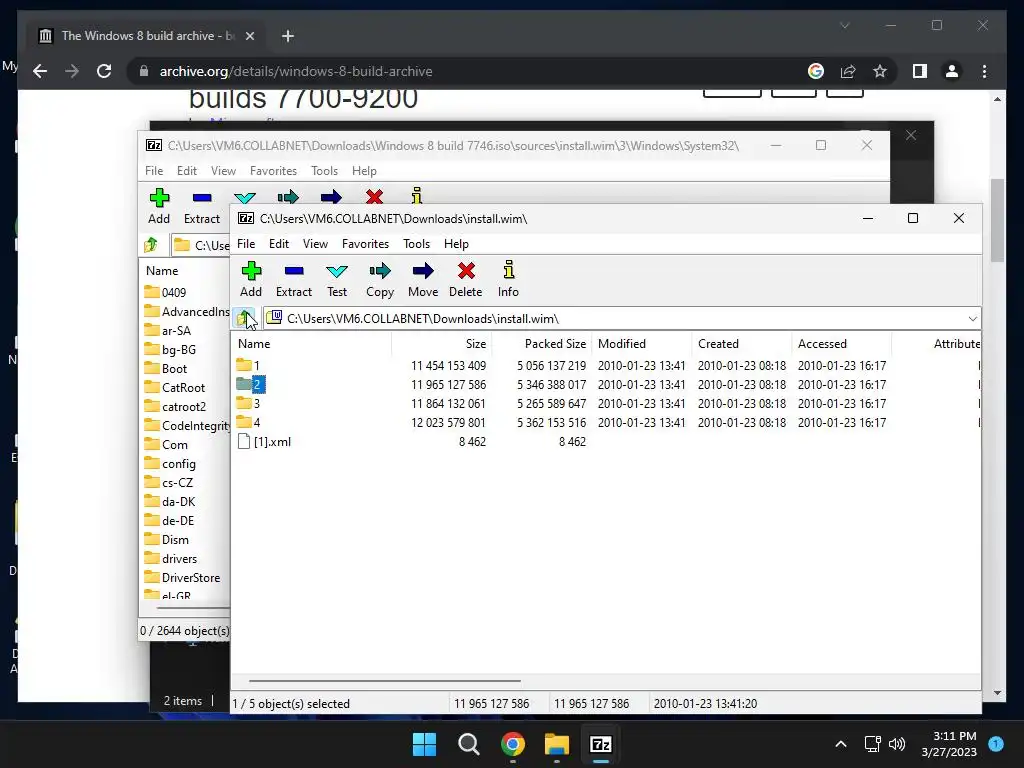Open File menu in background System32 window
This screenshot has width=1024, height=768.
[x=154, y=170]
